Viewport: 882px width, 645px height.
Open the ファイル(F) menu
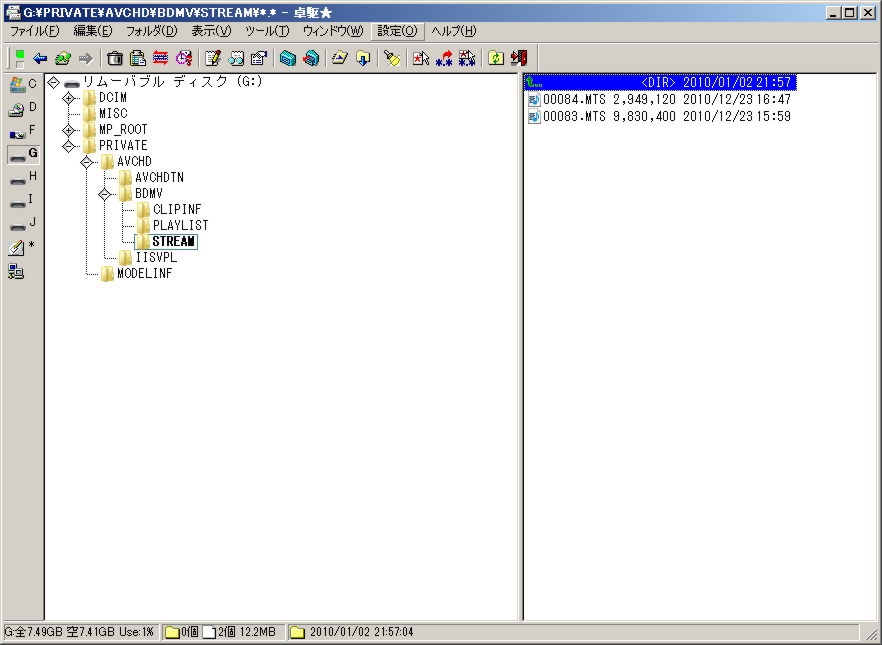tap(34, 31)
